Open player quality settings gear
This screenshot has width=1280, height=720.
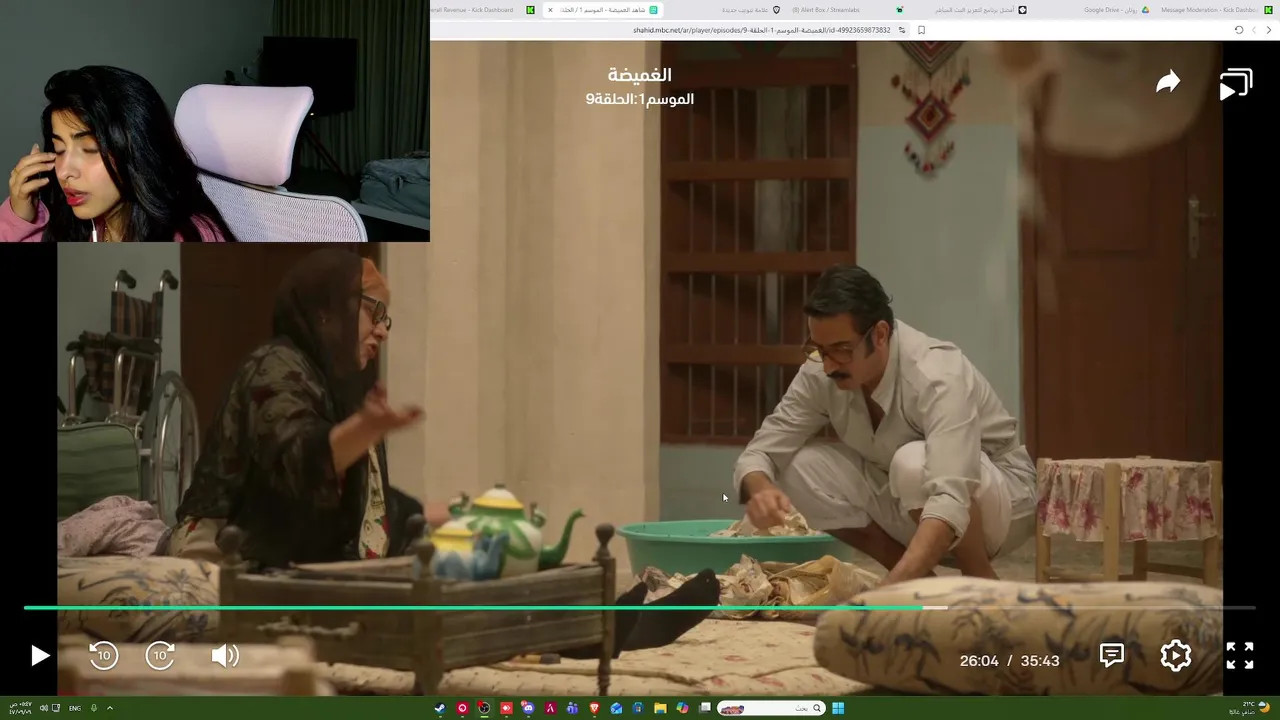(1176, 655)
